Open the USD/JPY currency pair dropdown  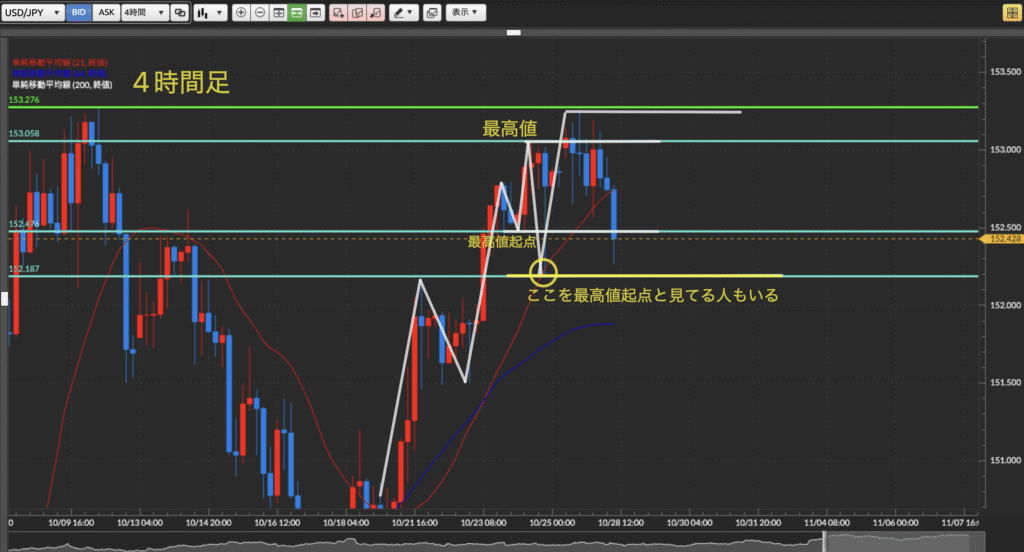pos(33,13)
